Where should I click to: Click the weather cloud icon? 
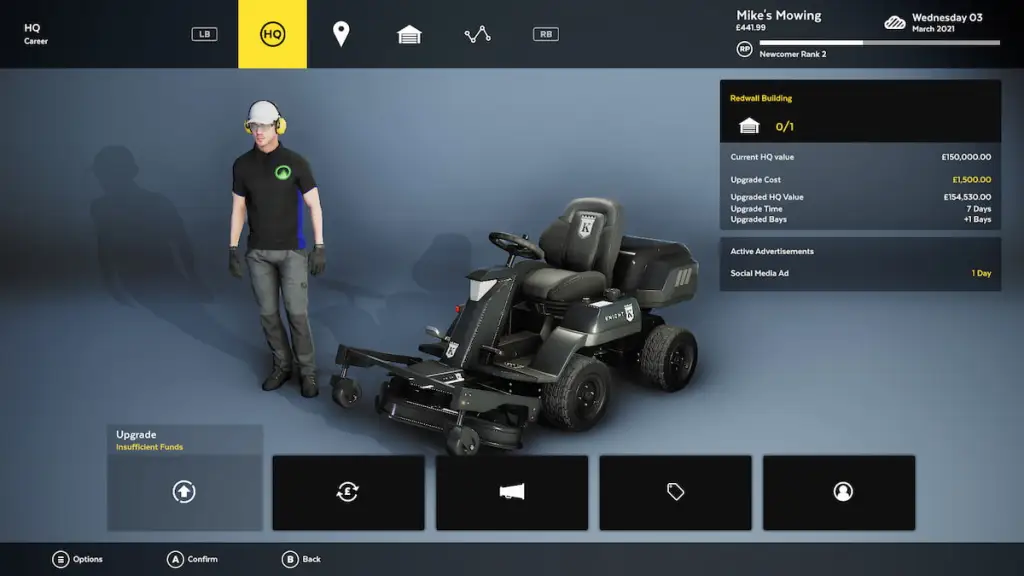coord(895,22)
